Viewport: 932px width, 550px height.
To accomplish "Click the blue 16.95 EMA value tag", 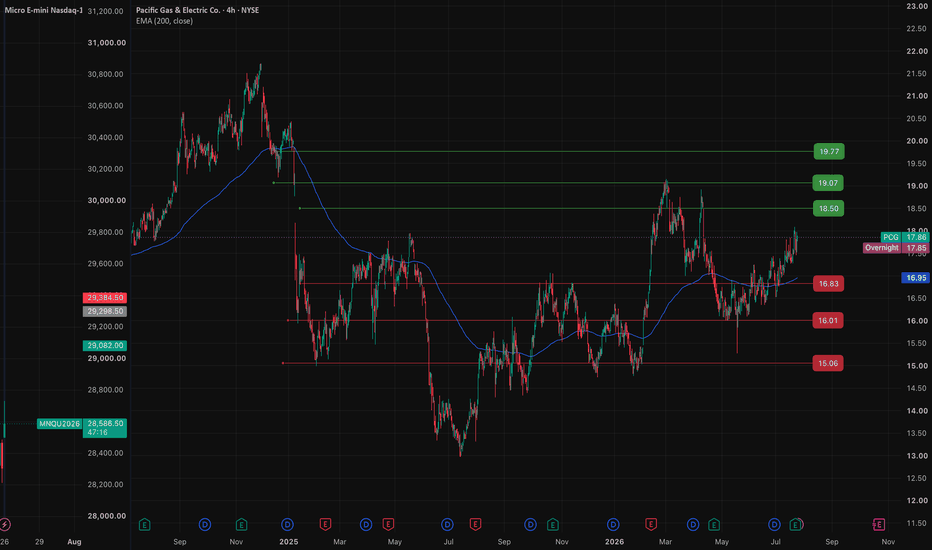I will tap(916, 278).
